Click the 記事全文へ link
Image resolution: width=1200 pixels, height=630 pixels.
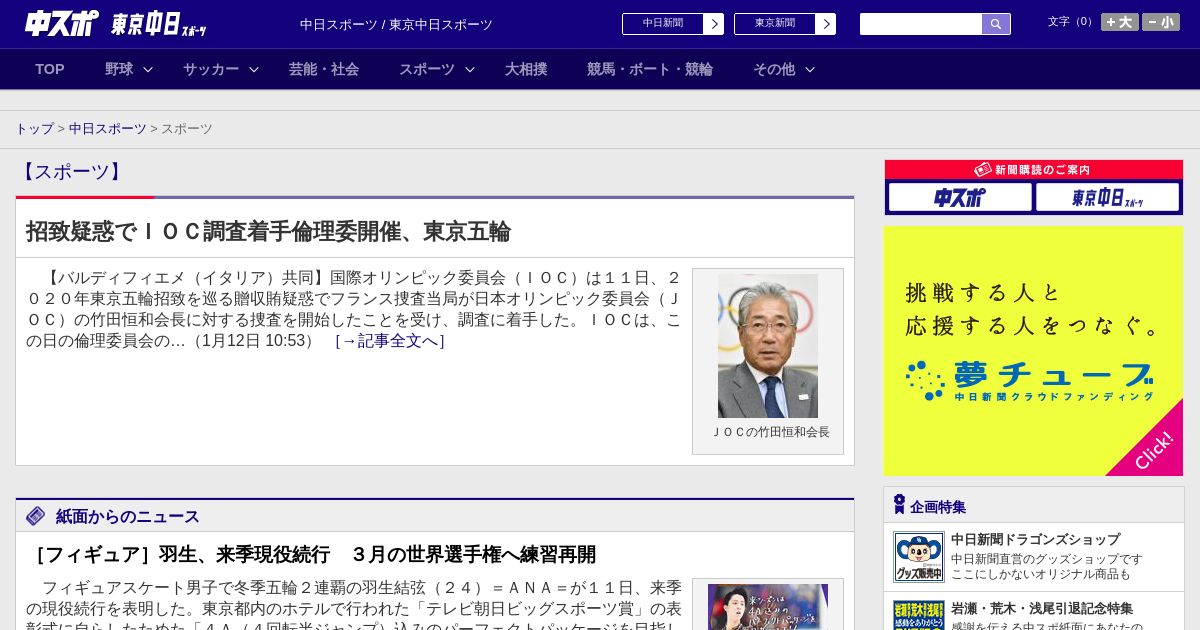tap(389, 341)
